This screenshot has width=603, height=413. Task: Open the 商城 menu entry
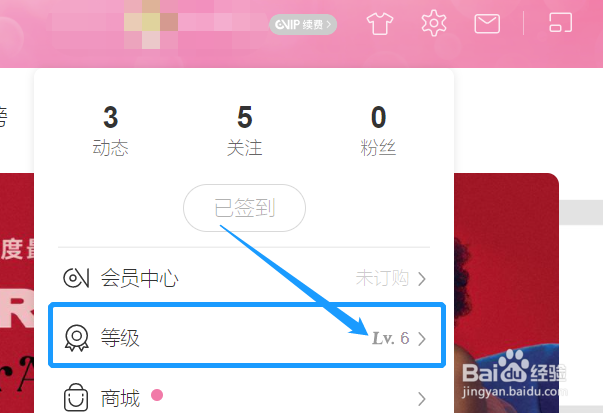(245, 398)
